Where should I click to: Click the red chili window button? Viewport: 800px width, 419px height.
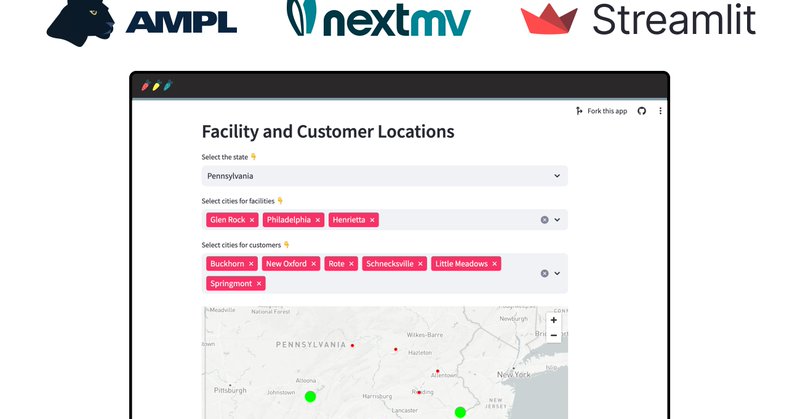(145, 85)
